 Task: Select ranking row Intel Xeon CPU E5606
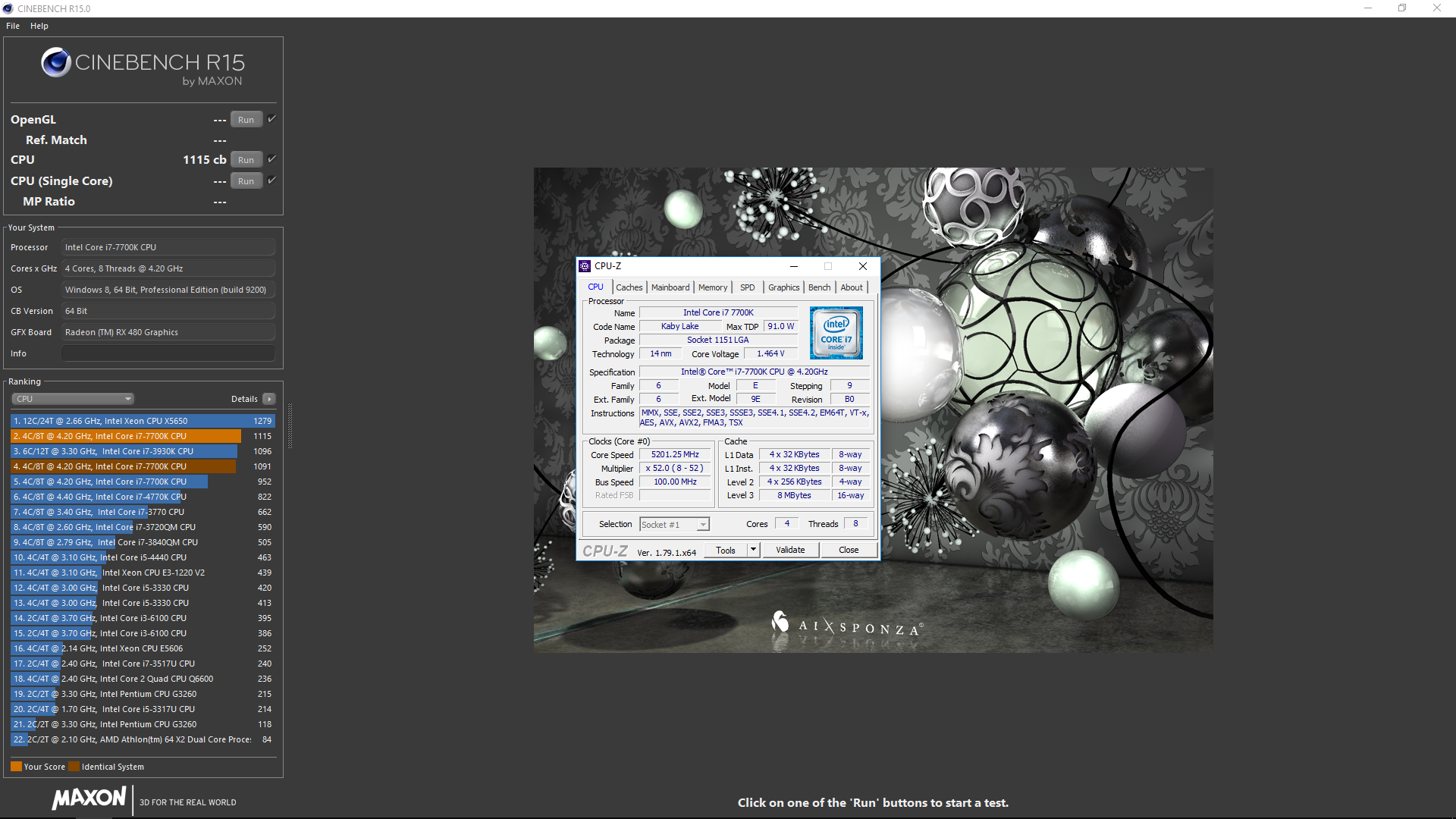tap(143, 648)
